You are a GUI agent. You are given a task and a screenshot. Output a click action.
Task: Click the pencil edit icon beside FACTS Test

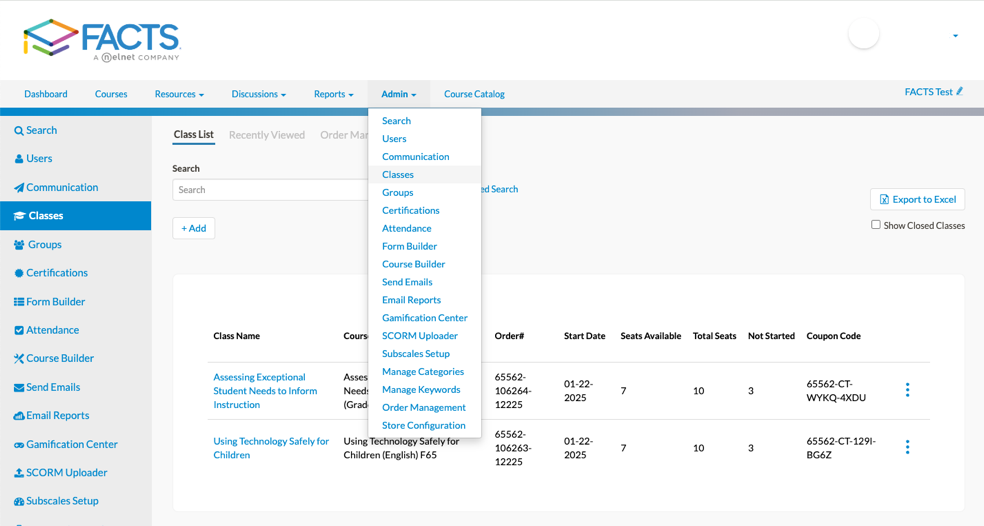point(959,92)
